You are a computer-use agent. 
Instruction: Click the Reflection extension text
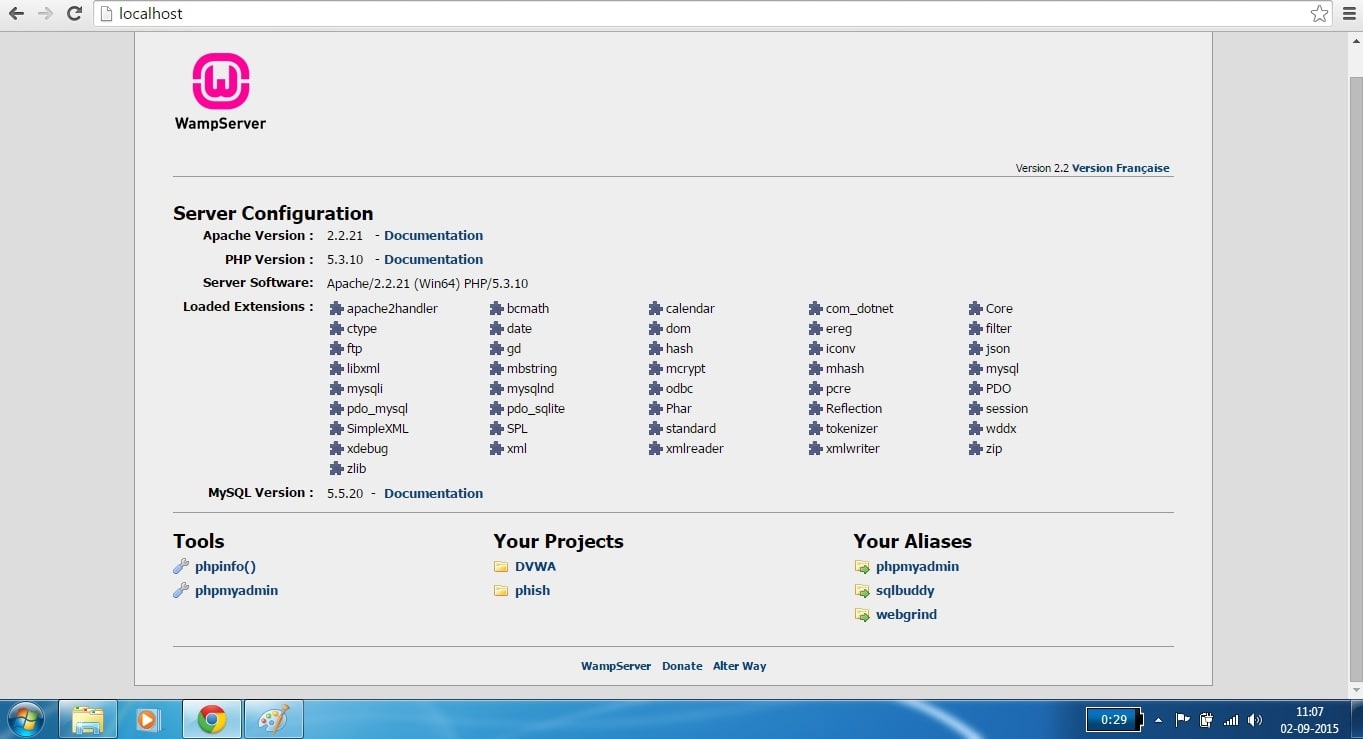(x=853, y=408)
